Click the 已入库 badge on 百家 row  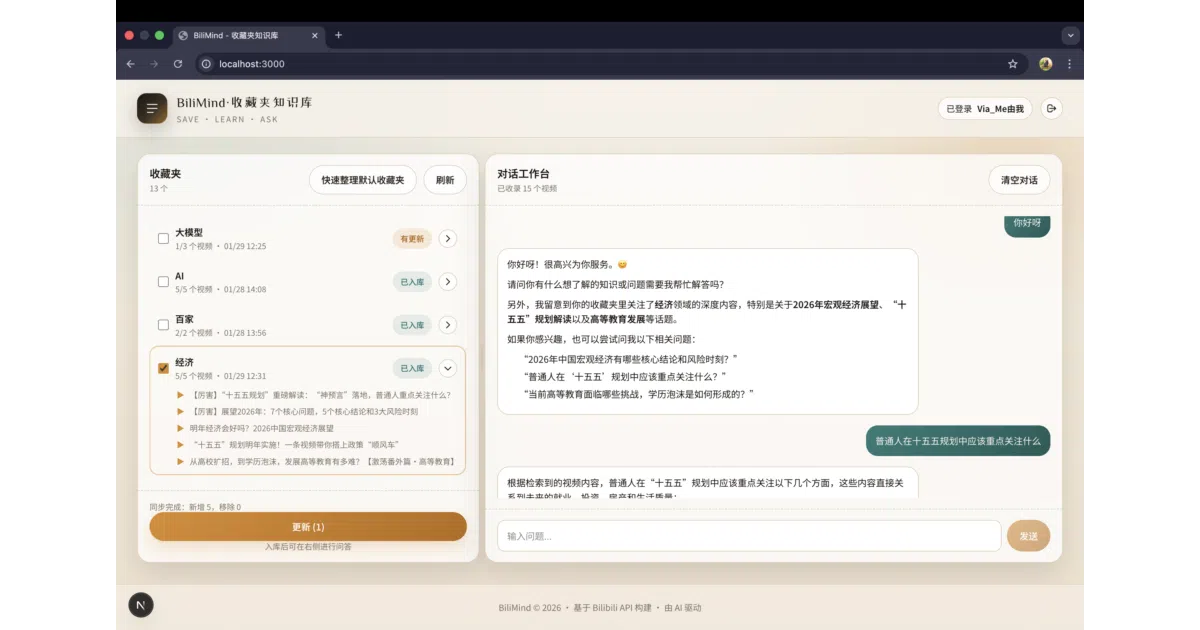tap(412, 325)
